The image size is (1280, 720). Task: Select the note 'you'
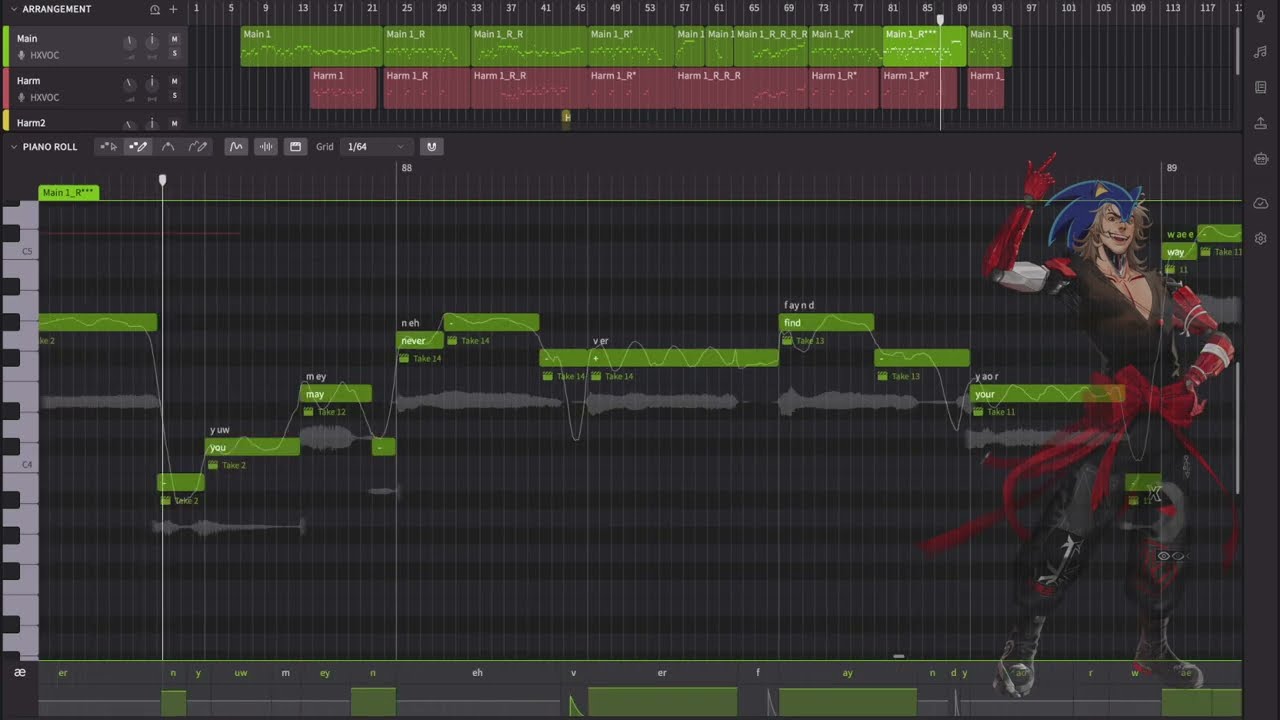point(252,447)
